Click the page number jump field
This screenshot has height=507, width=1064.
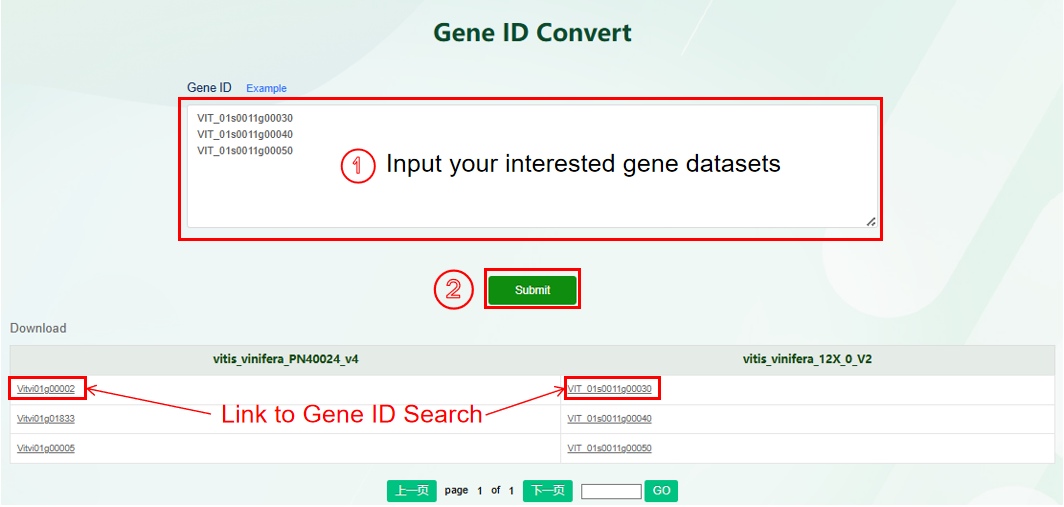pyautogui.click(x=611, y=491)
